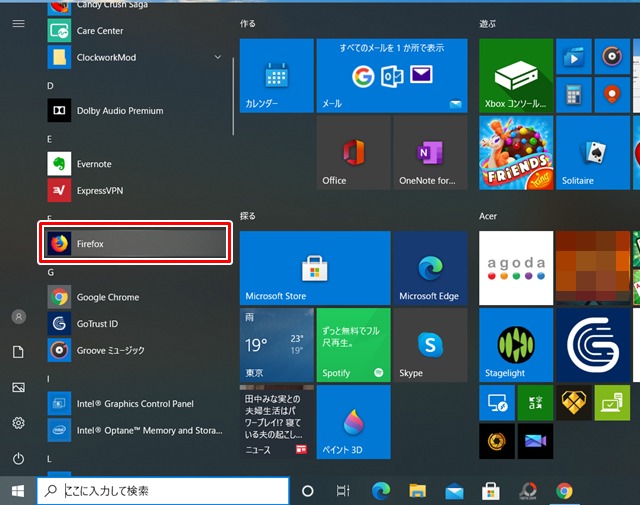
Task: Open the Microsoft Edge tile
Action: coord(430,268)
